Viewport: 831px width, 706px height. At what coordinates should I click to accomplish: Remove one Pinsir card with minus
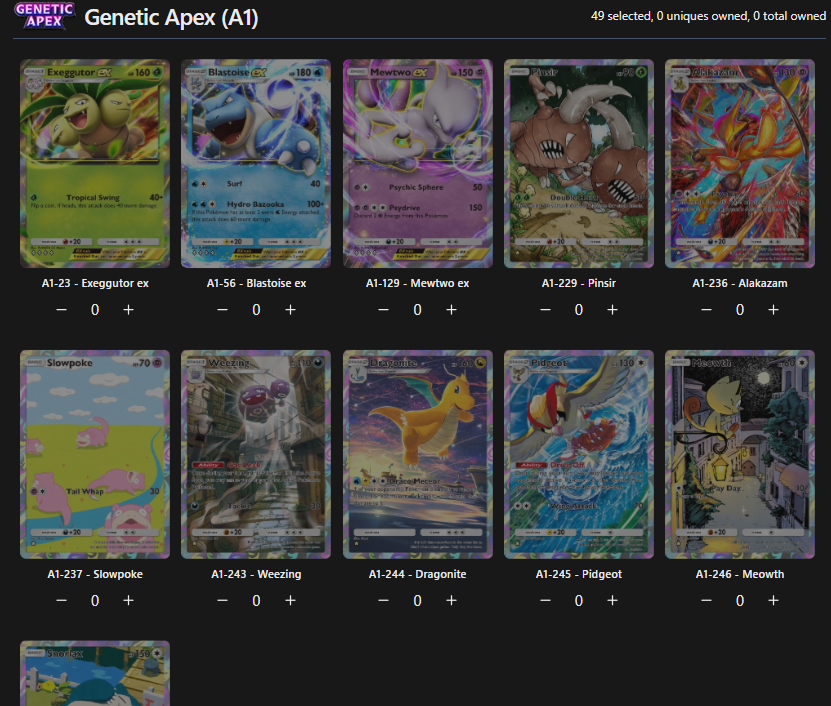coord(545,310)
